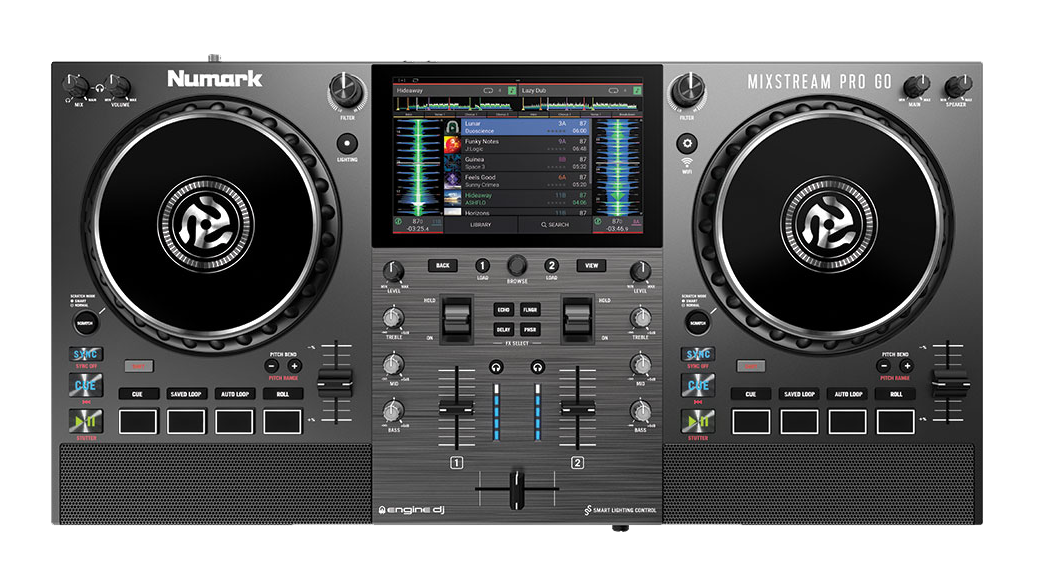1041x576 pixels.
Task: Touch the deck 1 jog wheel platter
Action: 206,223
